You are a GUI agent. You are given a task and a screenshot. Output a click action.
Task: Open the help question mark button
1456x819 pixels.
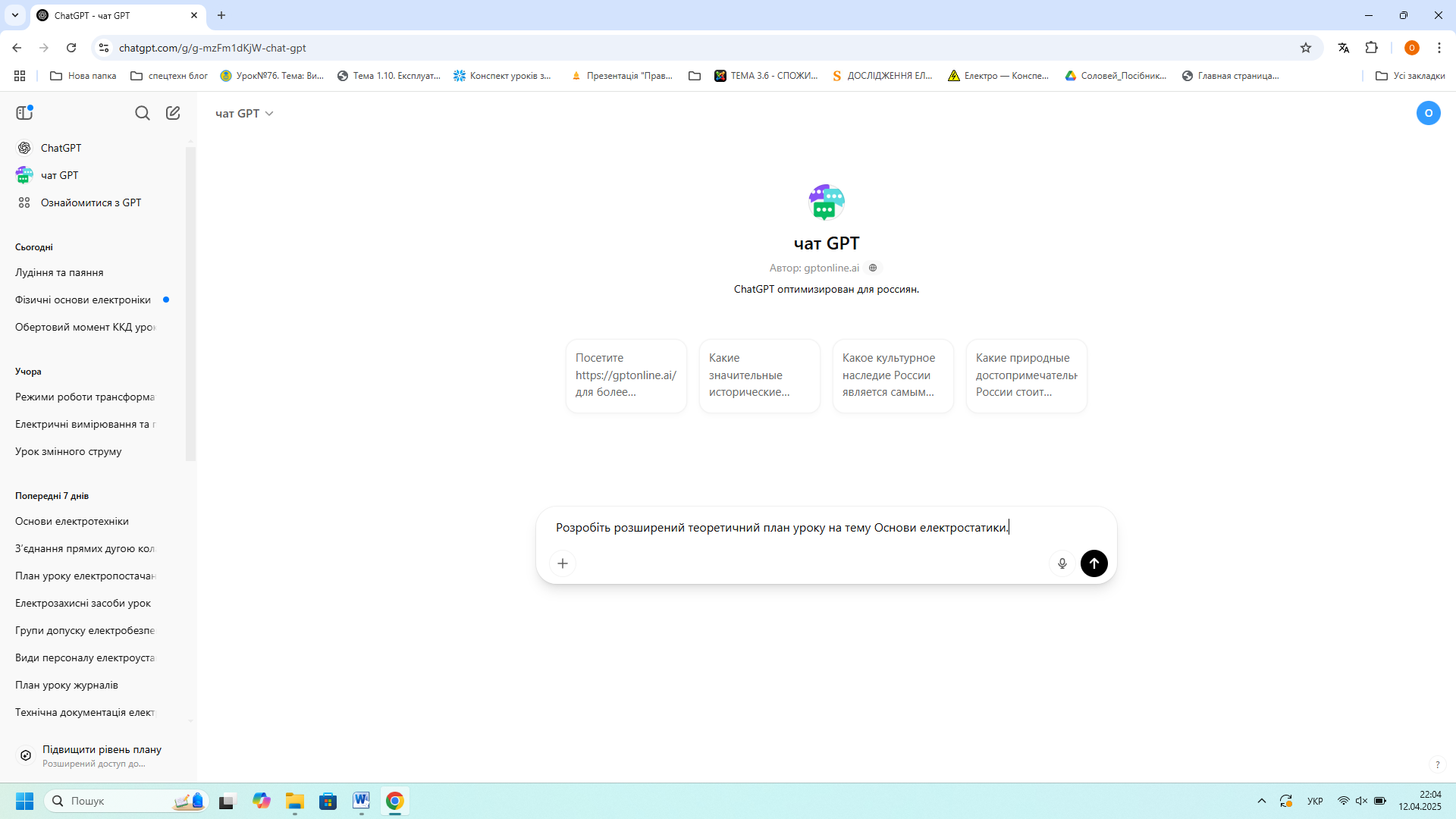(1437, 764)
